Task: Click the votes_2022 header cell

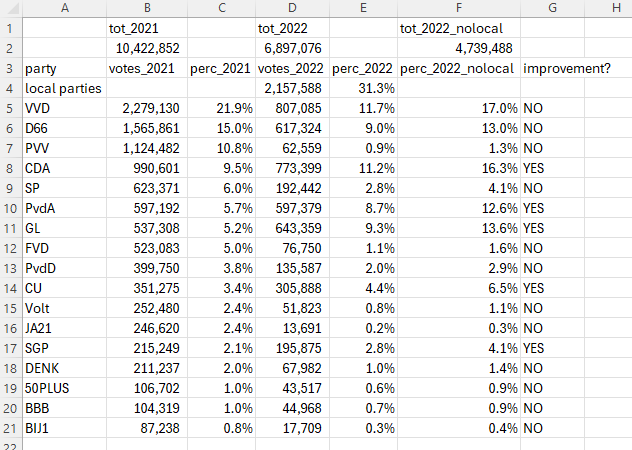Action: (x=293, y=69)
